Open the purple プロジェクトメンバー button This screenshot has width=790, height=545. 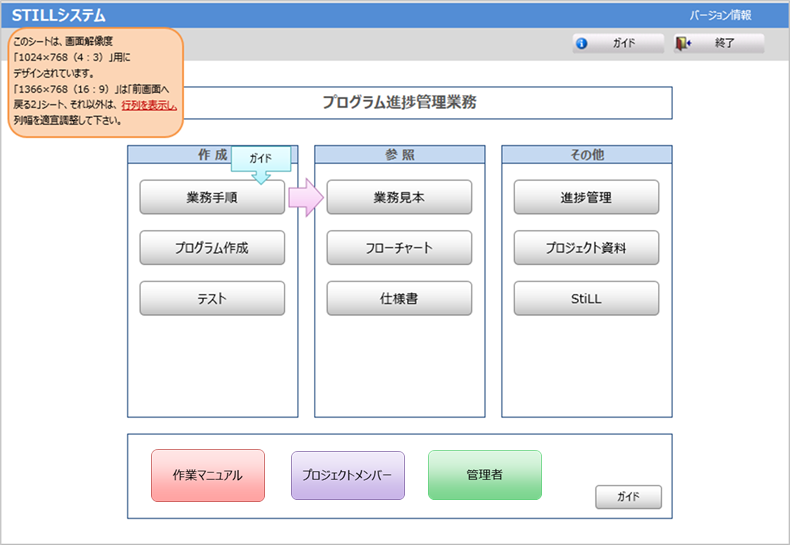348,475
